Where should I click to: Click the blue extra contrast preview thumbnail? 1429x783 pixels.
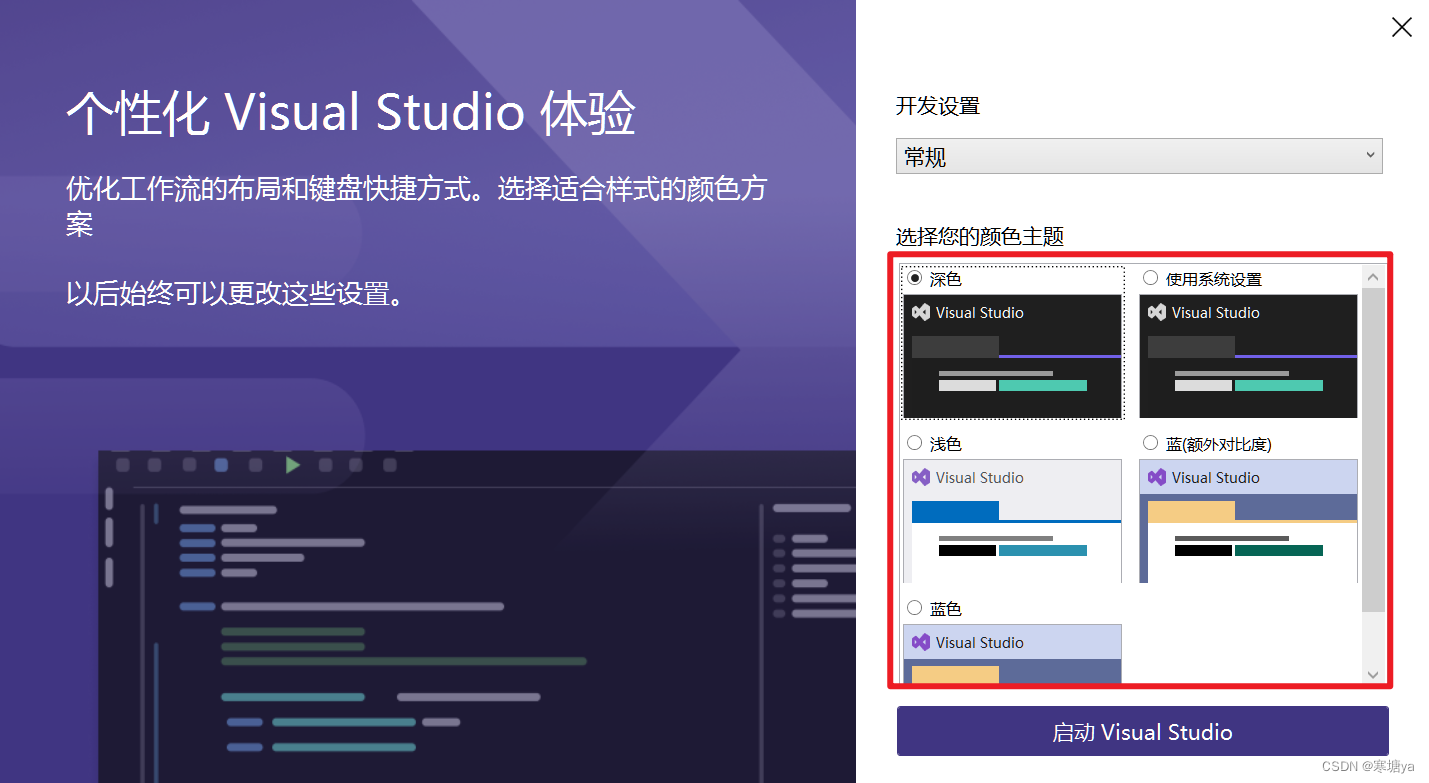click(1248, 520)
